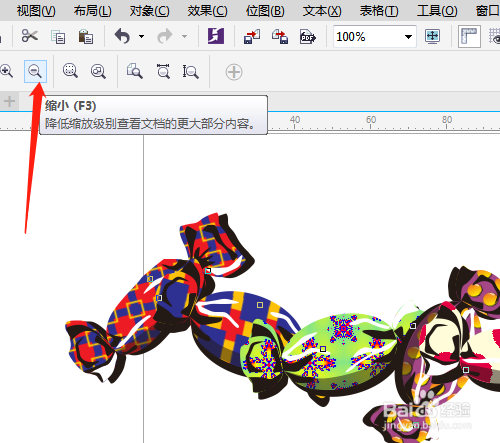The width and height of the screenshot is (500, 443).
Task: Open the 对象(C) menu
Action: [150, 11]
